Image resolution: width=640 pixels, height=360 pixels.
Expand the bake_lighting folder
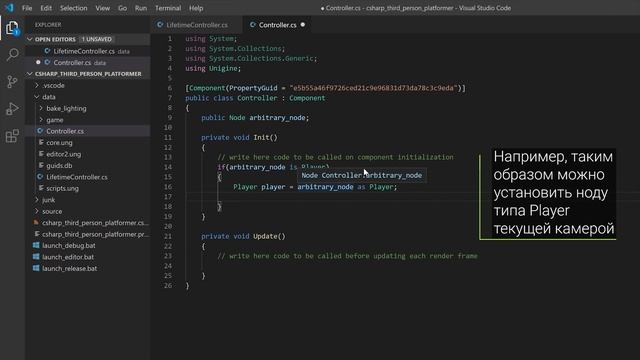coord(66,108)
